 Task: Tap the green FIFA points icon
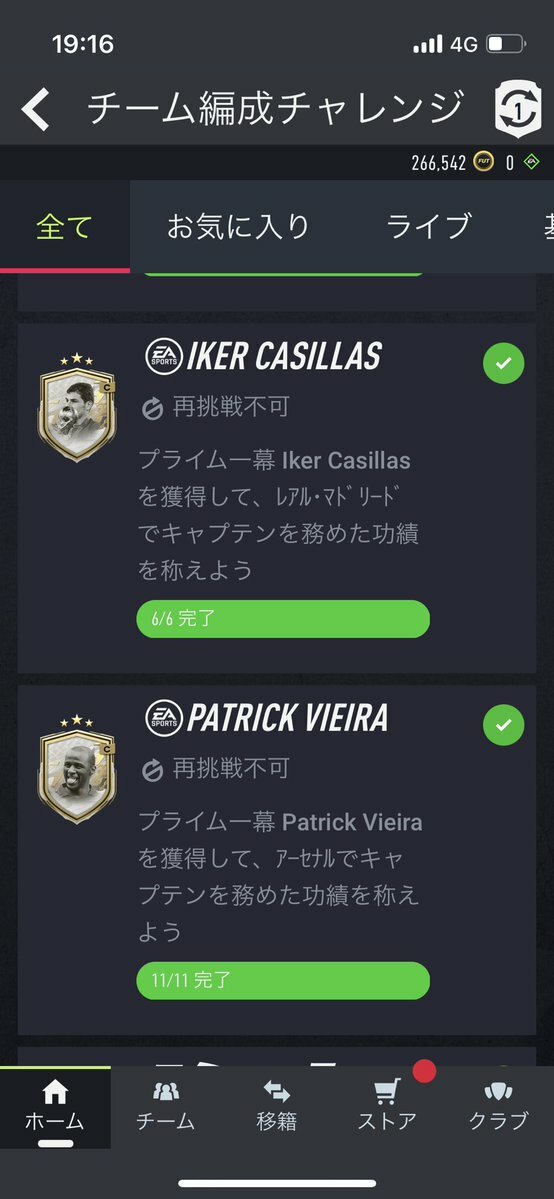tap(531, 162)
